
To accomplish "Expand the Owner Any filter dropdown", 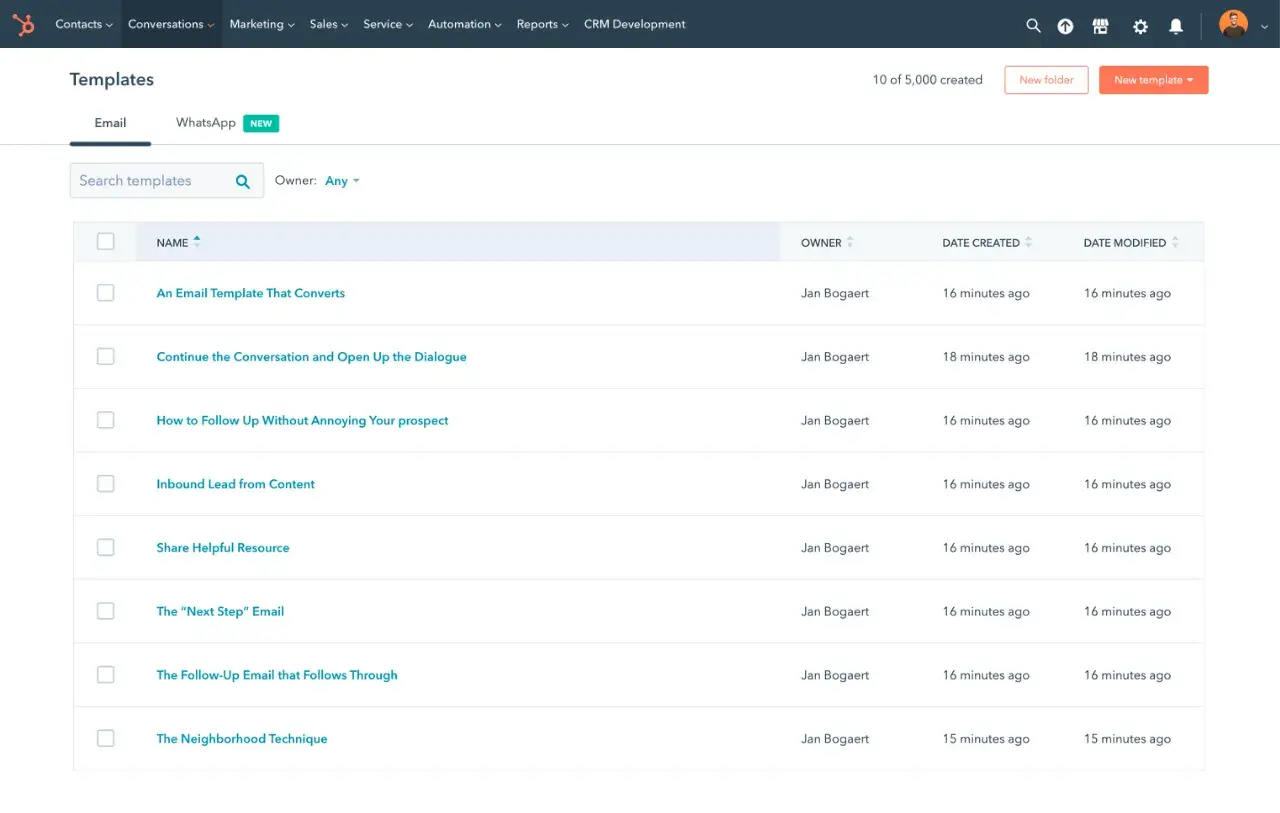I will (x=342, y=181).
